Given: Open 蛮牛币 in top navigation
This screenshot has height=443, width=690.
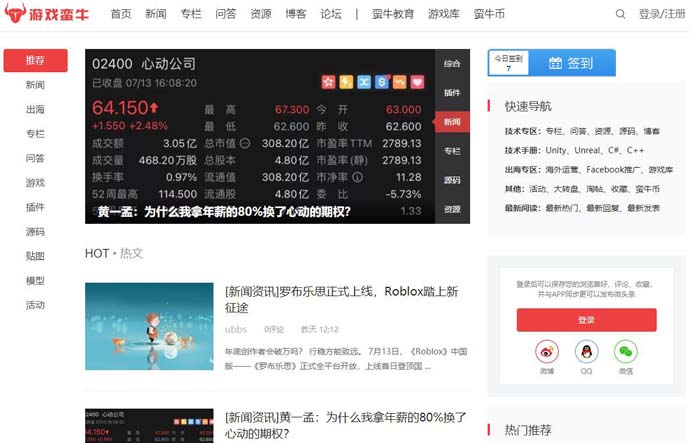Looking at the screenshot, I should [489, 14].
